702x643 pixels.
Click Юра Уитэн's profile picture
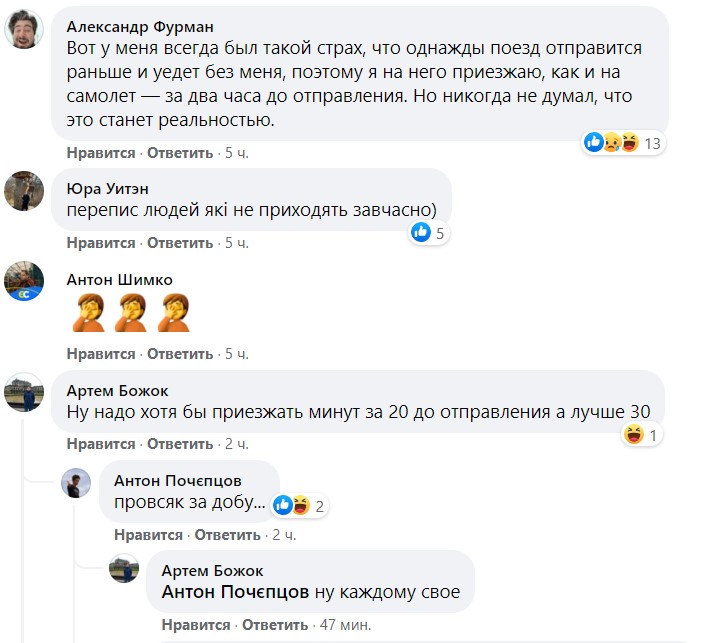click(x=24, y=190)
